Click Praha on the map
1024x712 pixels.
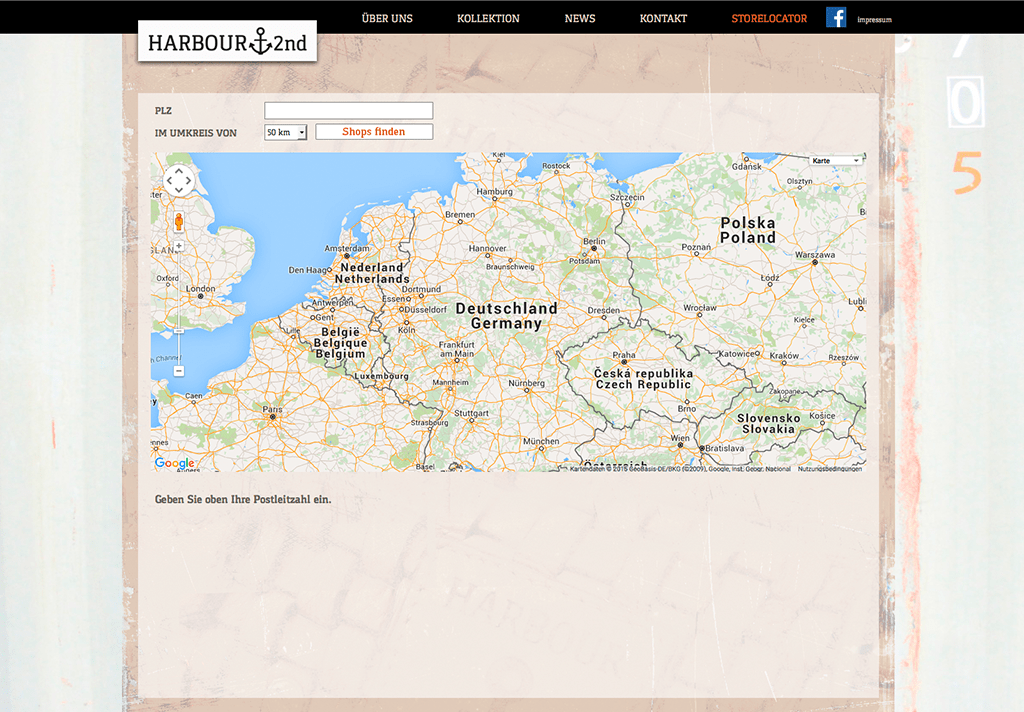tap(624, 355)
